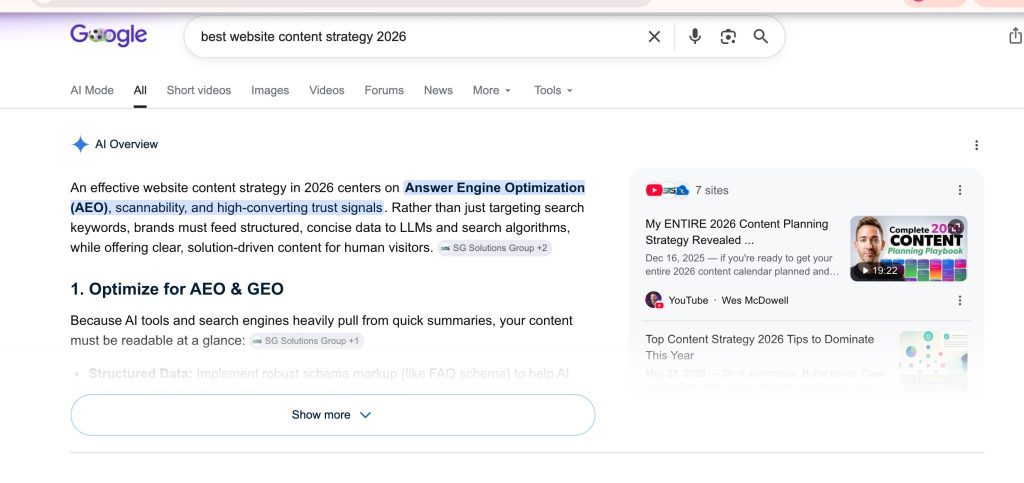This screenshot has width=1024, height=483.
Task: Open the SG Solutions Group +1 citation chip
Action: click(306, 341)
